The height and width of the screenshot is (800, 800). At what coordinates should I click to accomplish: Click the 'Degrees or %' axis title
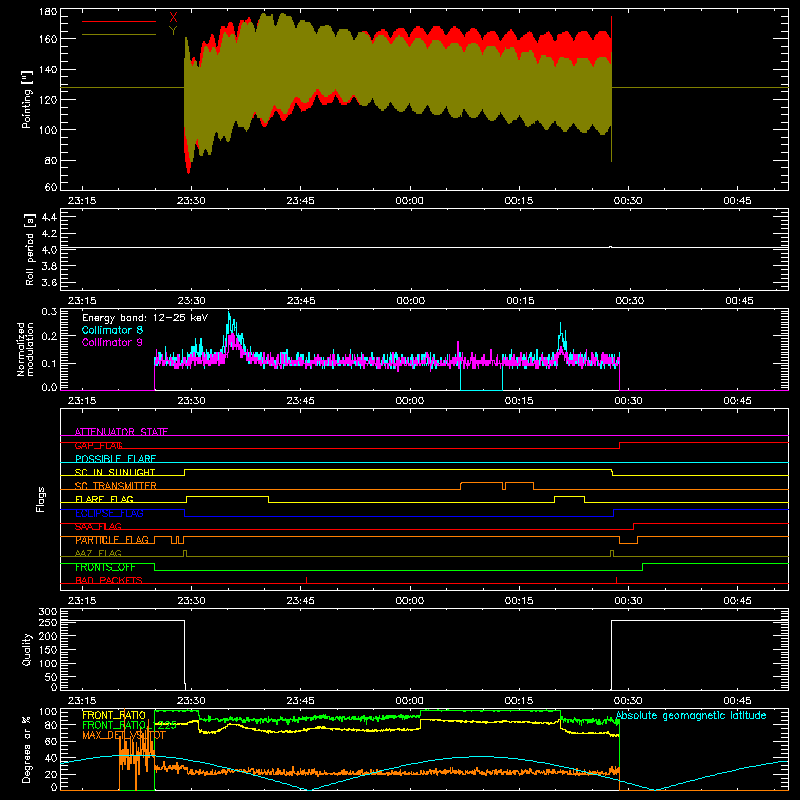[27, 749]
